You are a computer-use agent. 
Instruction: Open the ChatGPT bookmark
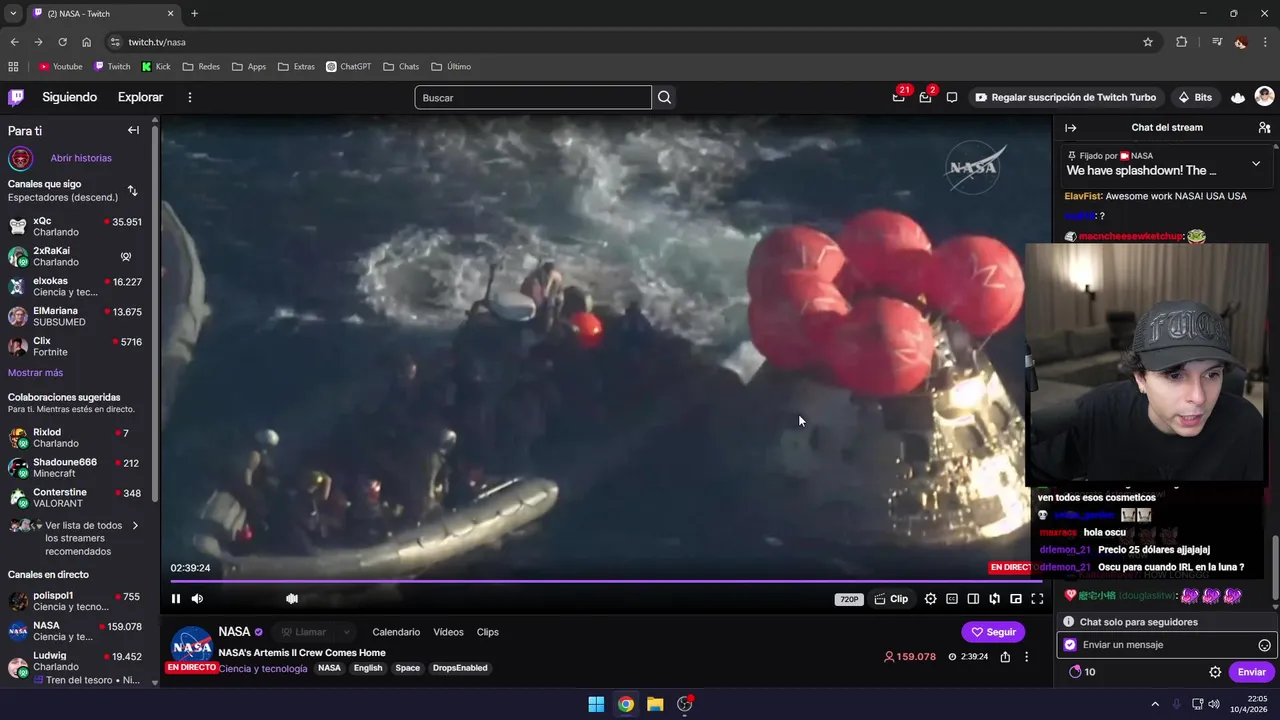(349, 67)
